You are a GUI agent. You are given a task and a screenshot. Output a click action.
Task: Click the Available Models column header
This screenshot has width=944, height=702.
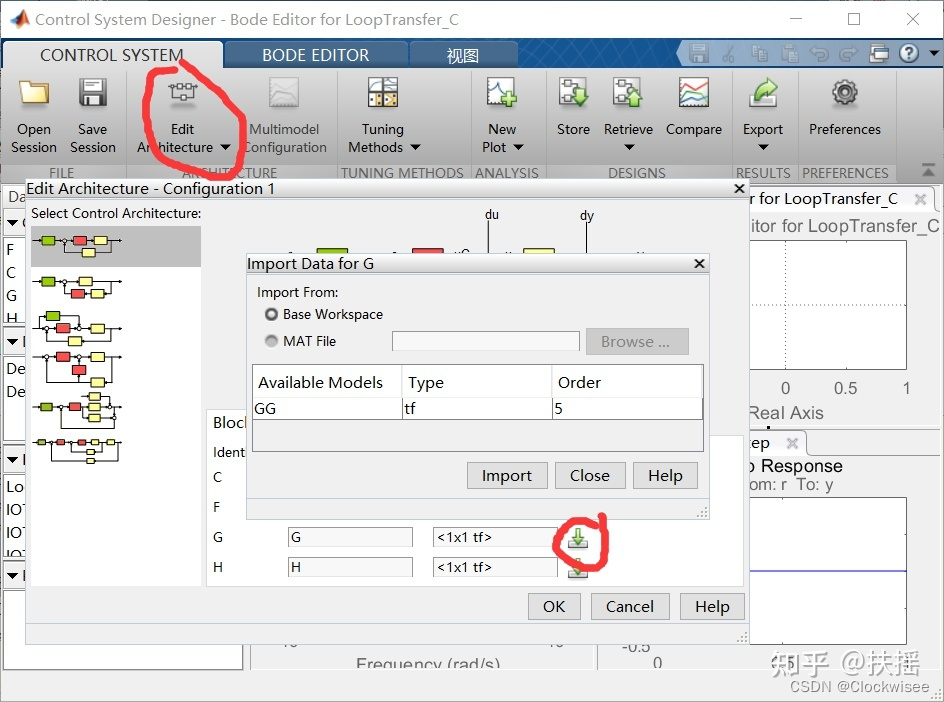pos(327,382)
